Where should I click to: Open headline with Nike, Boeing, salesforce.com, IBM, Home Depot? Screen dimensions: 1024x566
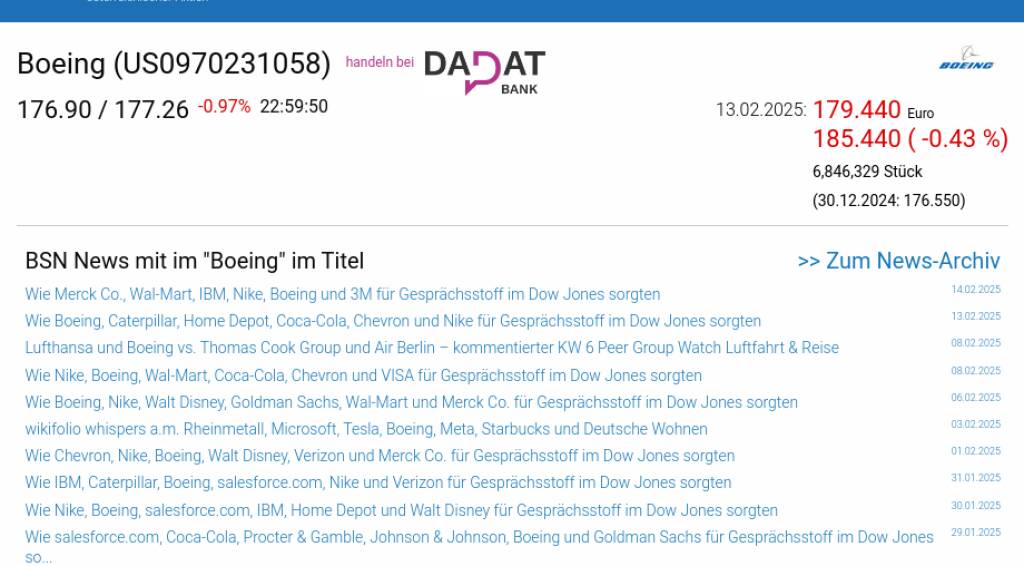401,510
